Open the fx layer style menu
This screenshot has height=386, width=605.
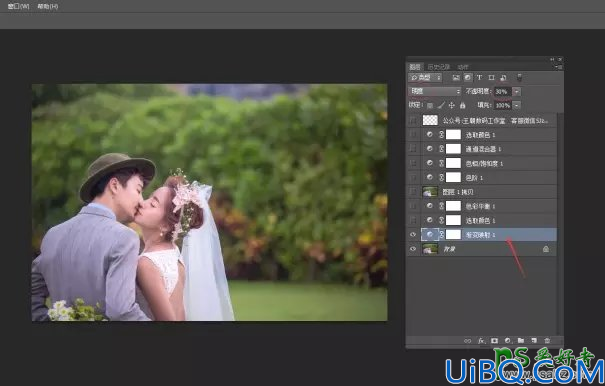point(481,341)
